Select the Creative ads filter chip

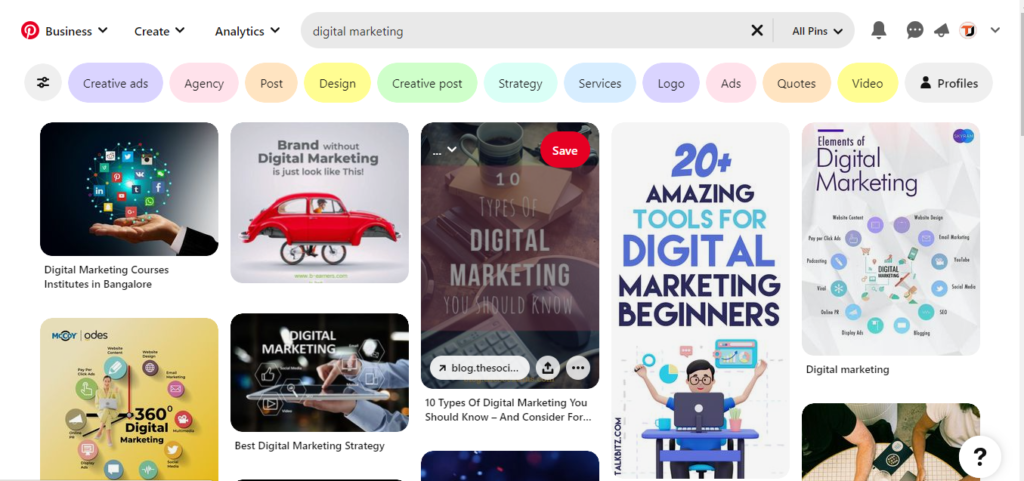pos(116,83)
